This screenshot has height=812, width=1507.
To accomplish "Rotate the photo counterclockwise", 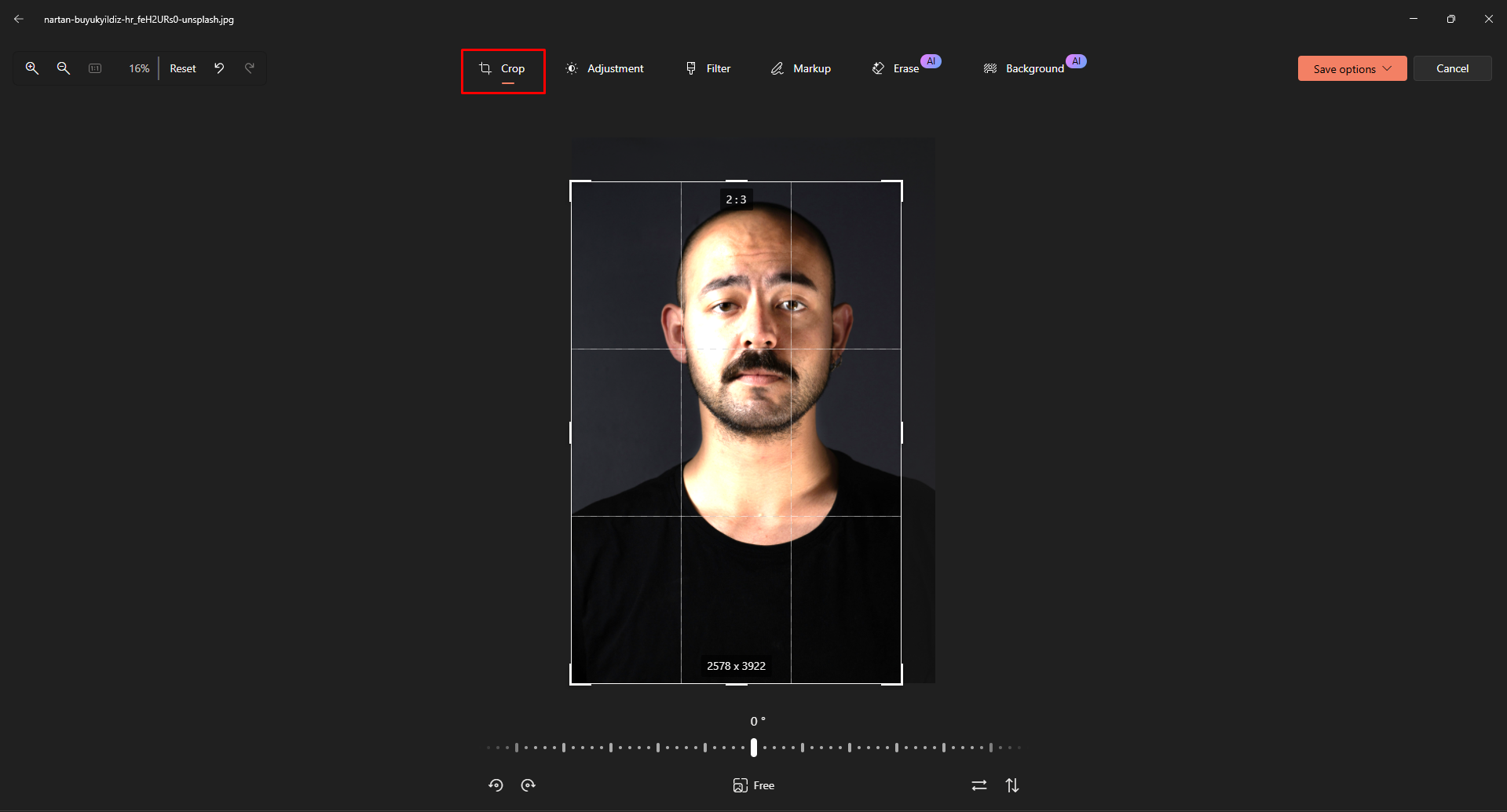I will (496, 785).
